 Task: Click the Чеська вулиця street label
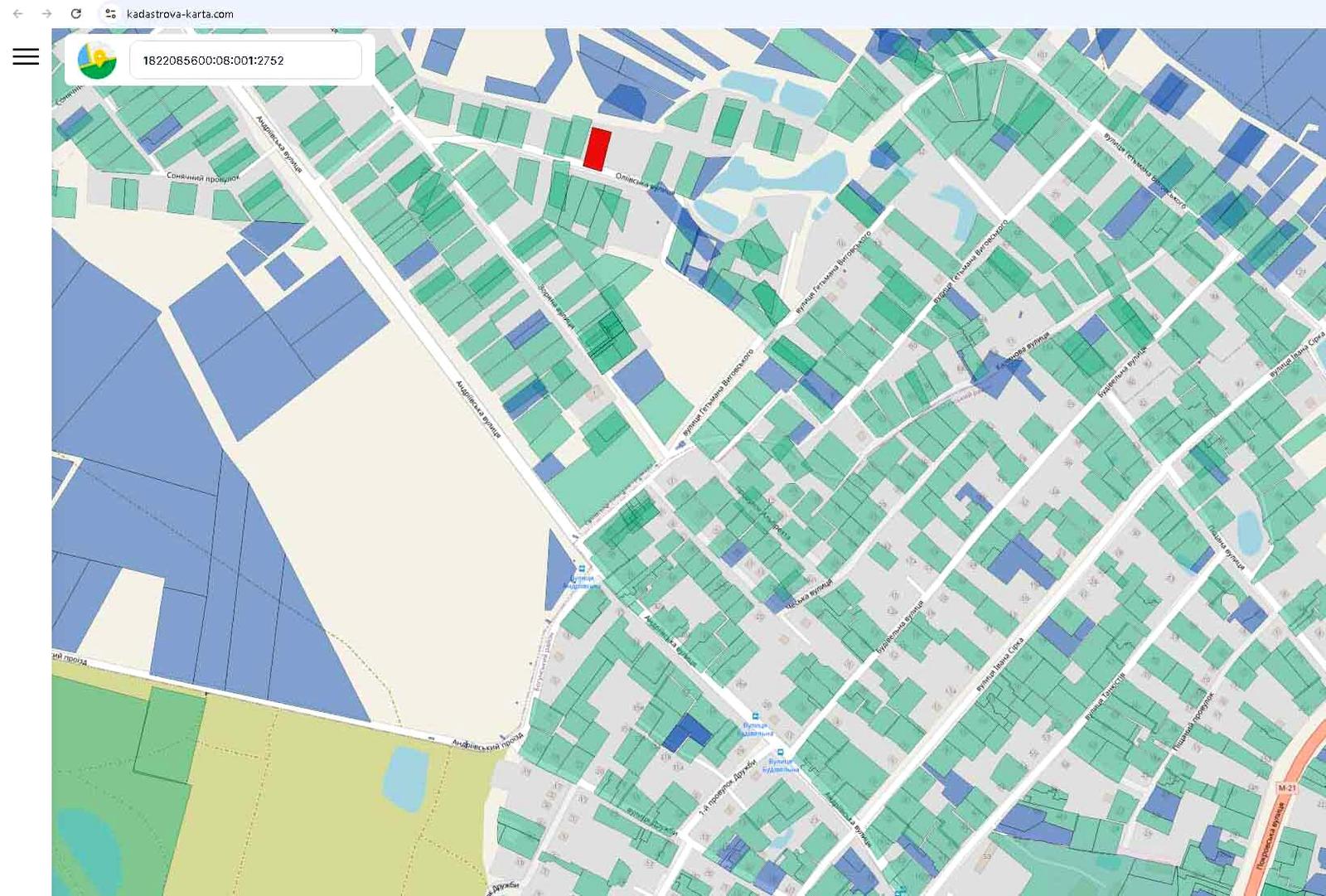tap(809, 595)
